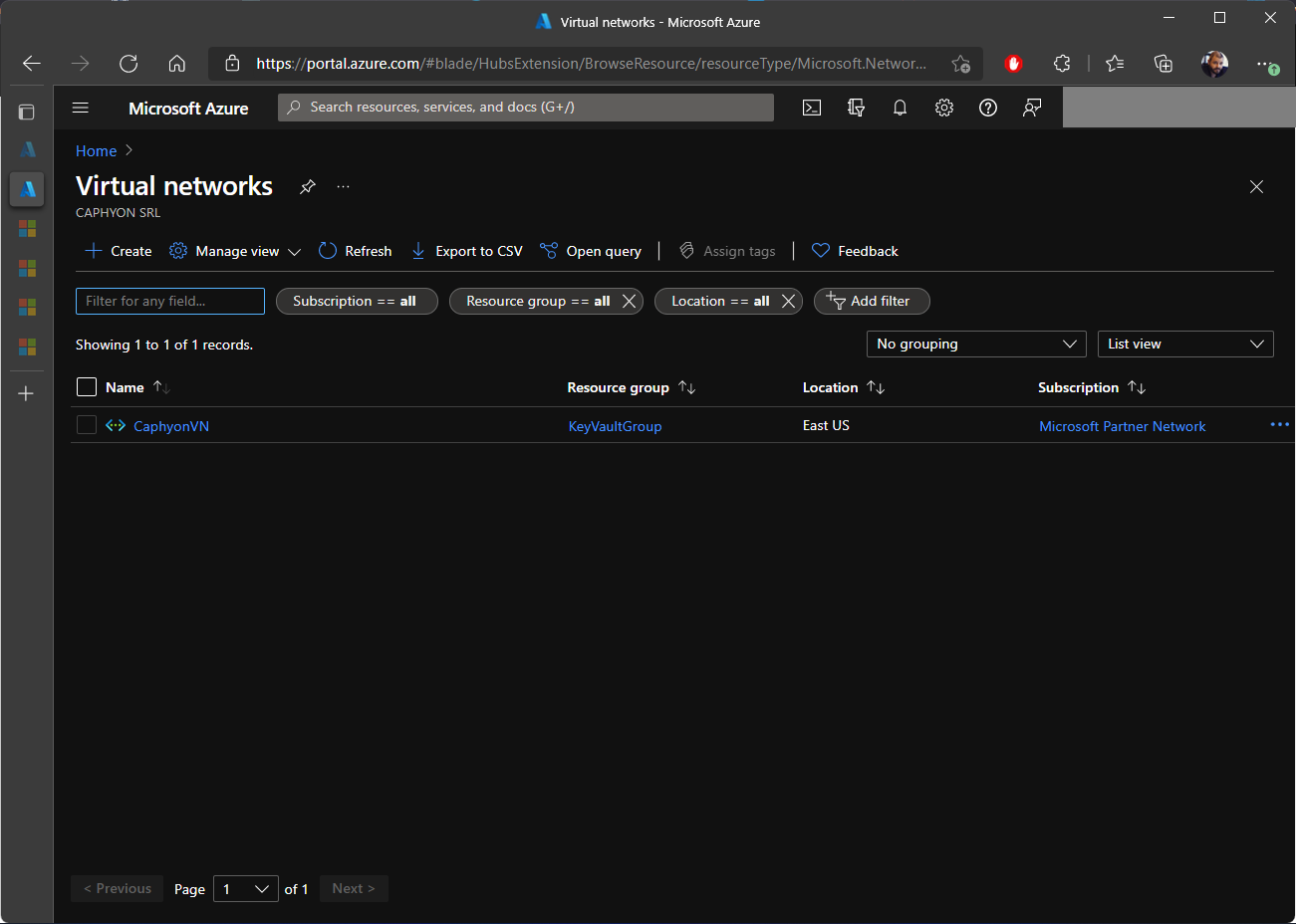Open the Directories and subscriptions filter icon
1296x924 pixels.
[x=856, y=108]
